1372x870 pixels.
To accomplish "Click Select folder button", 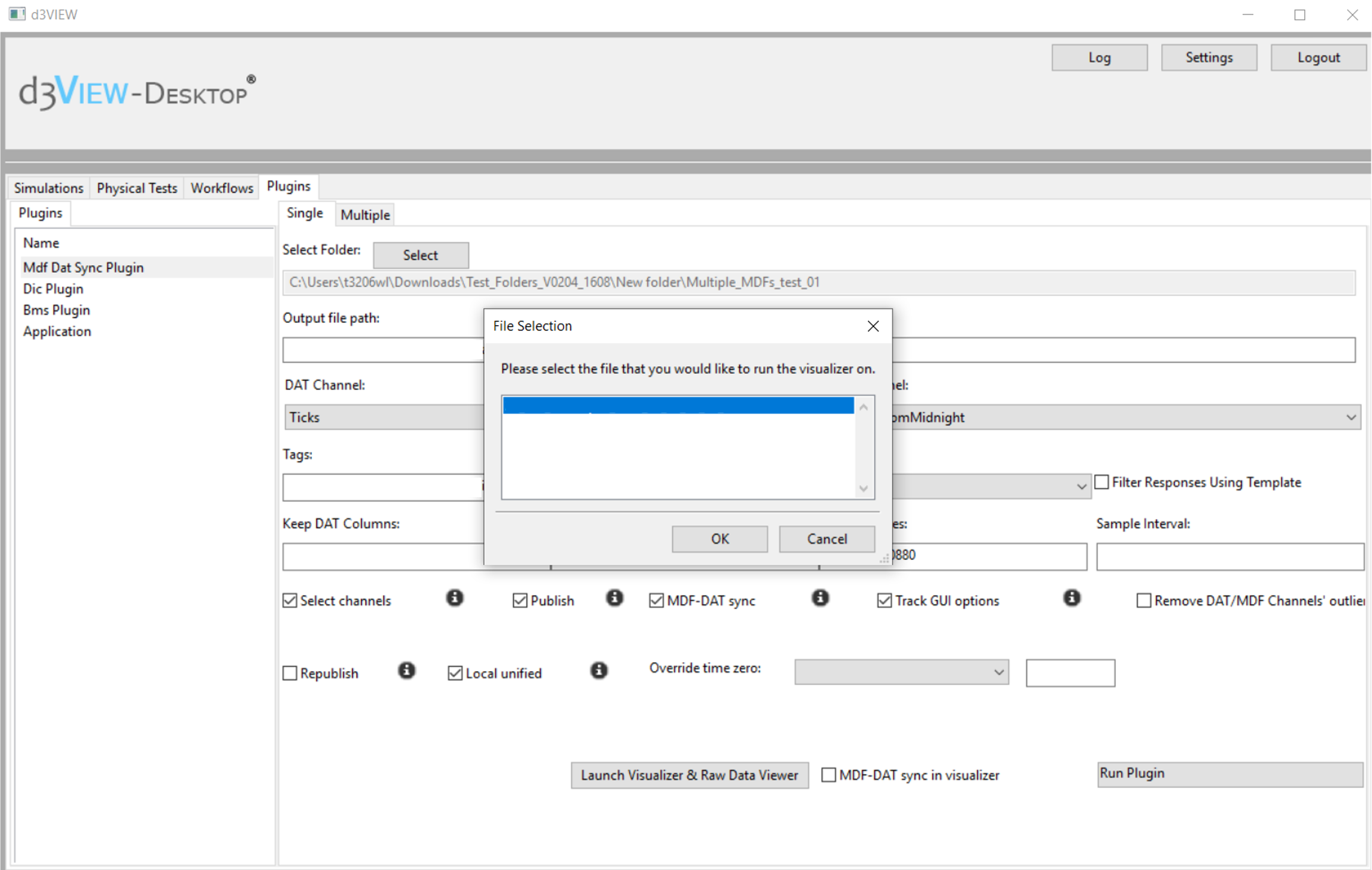I will (421, 255).
